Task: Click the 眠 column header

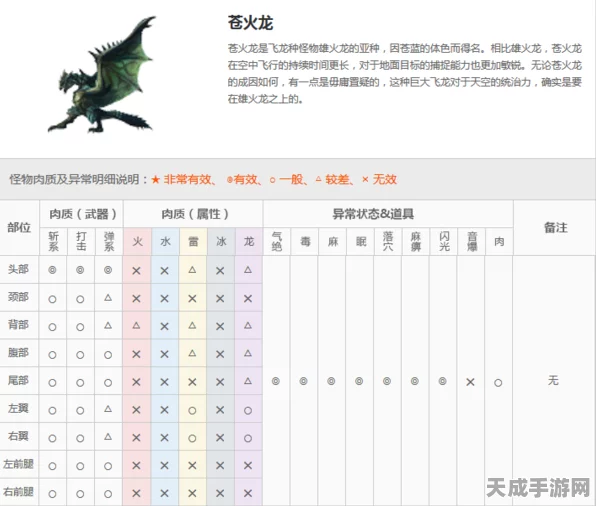Action: tap(361, 241)
